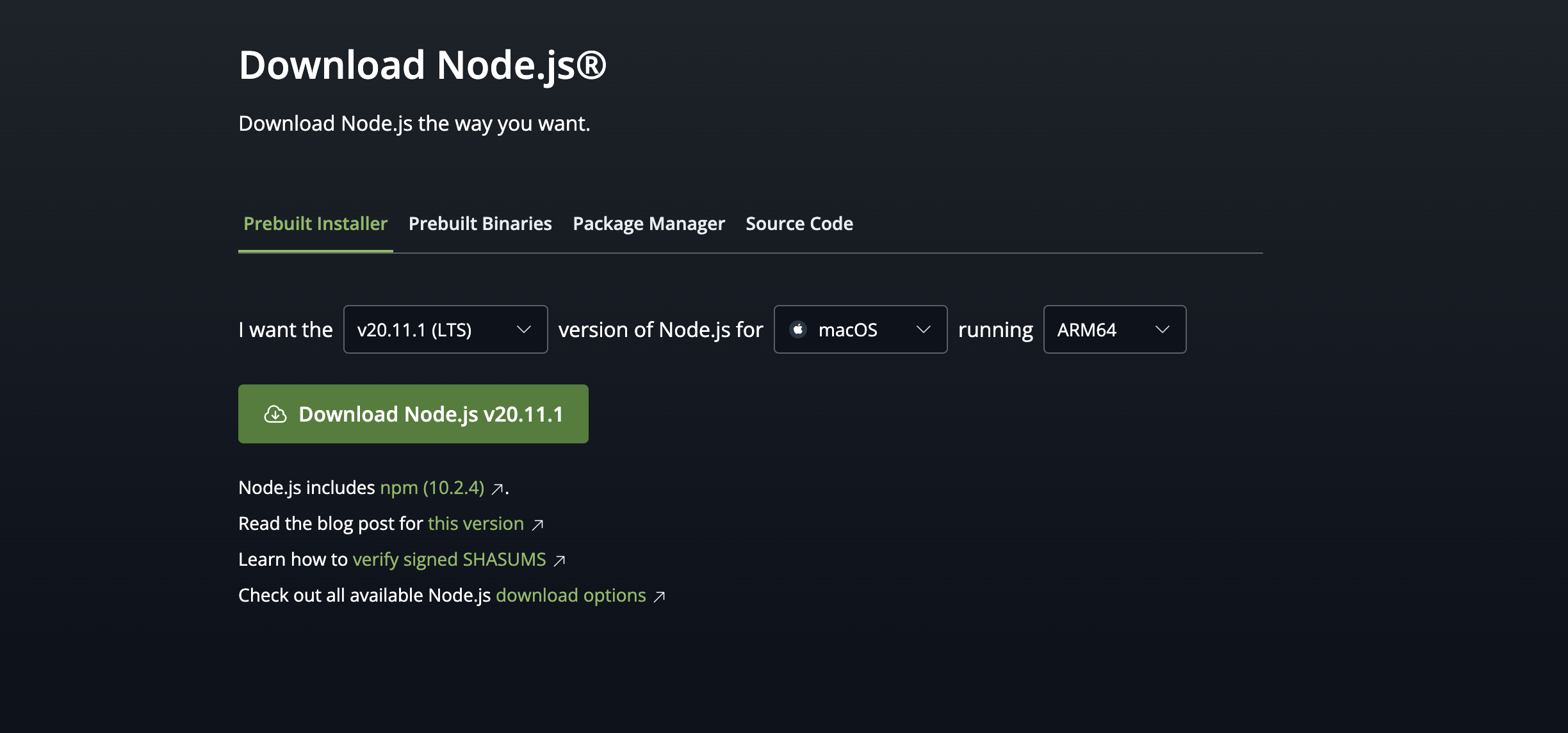Screen dimensions: 1568x733
Task: Follow the this version blog link
Action: (475, 523)
